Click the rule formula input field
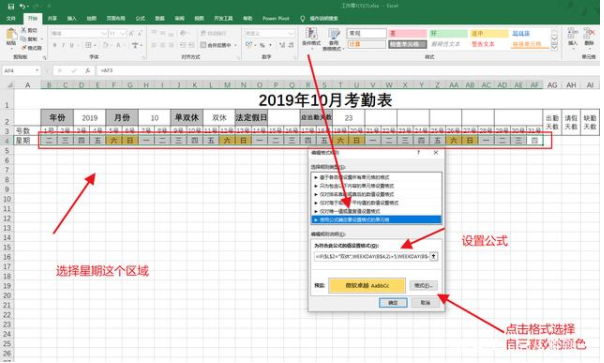604x363 pixels. [372, 256]
